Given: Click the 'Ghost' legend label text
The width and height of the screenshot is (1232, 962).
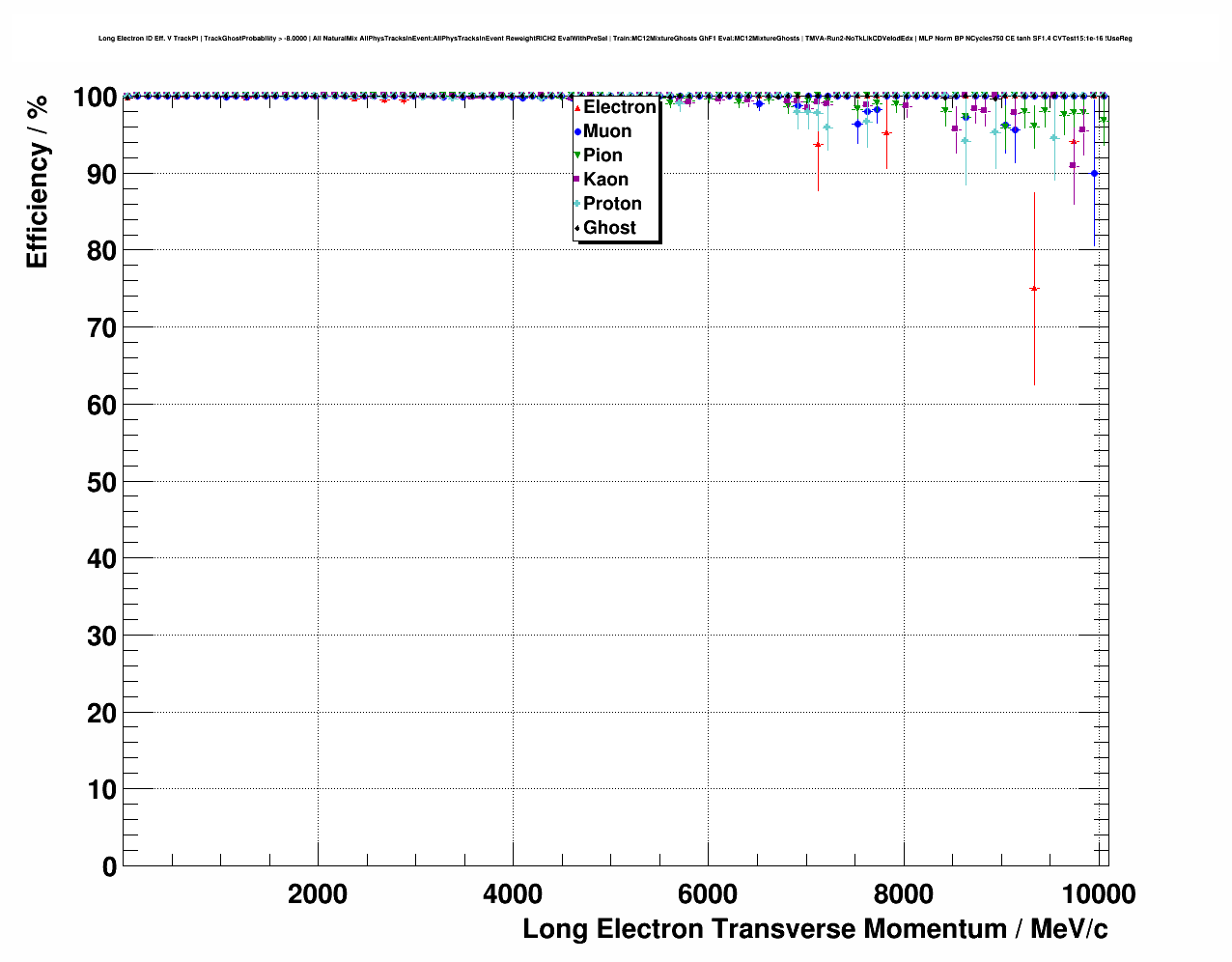Looking at the screenshot, I should tap(609, 228).
